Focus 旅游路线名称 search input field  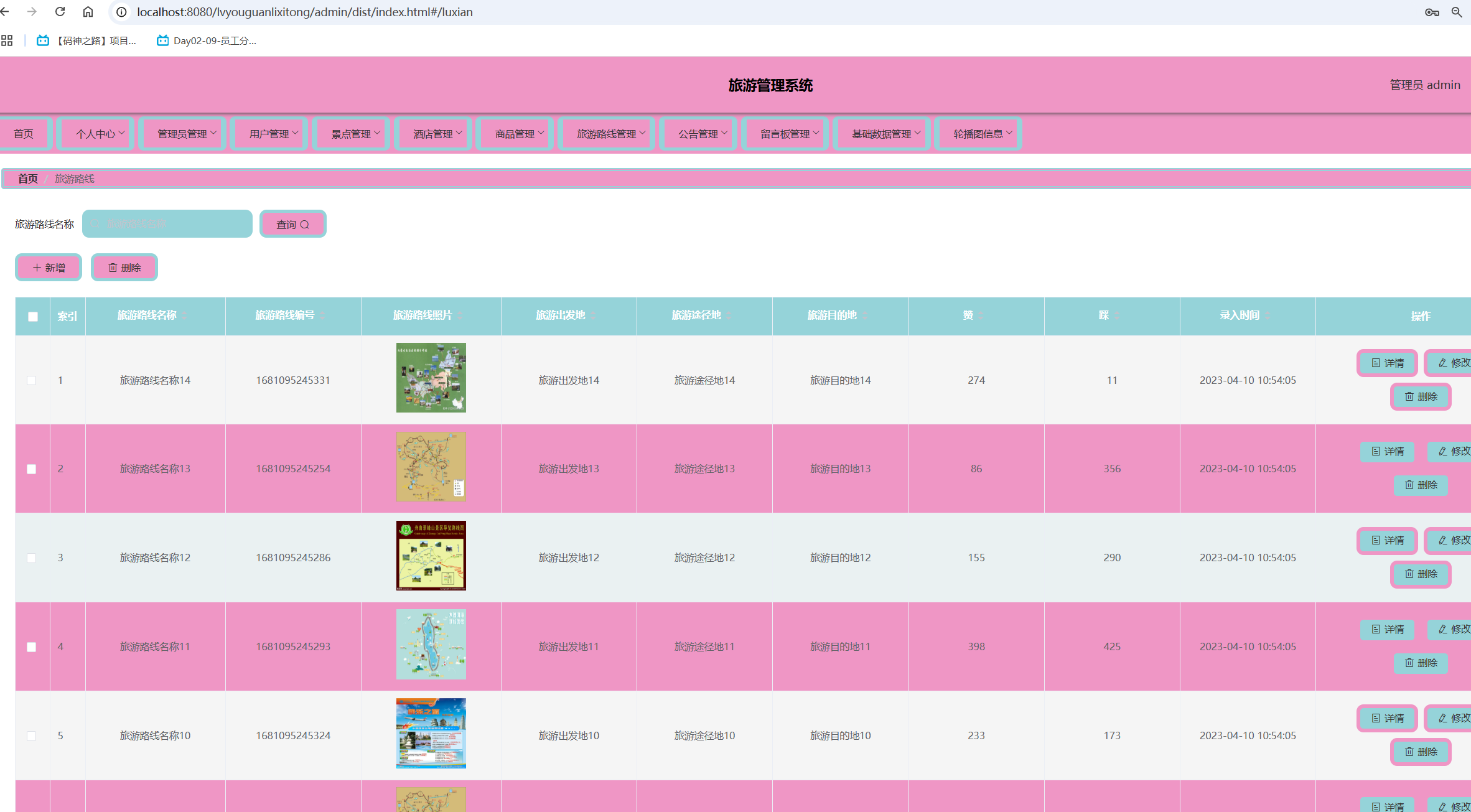[x=168, y=224]
